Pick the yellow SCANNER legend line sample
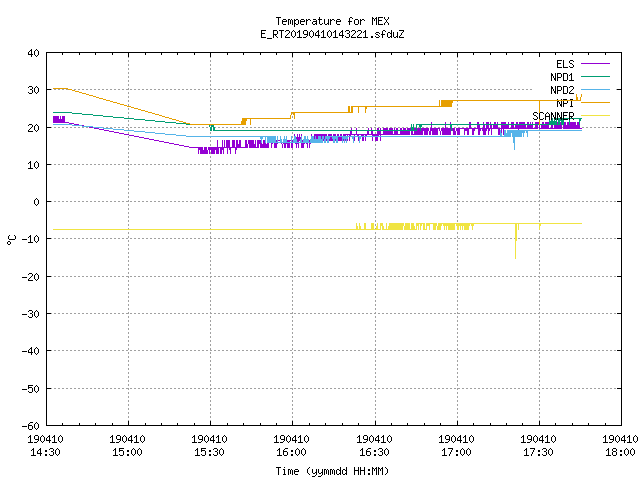 pos(595,116)
